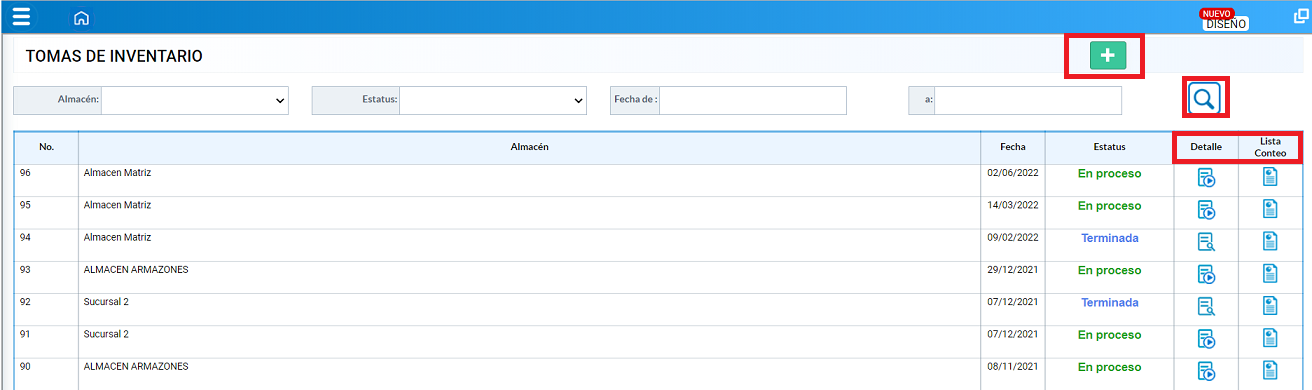This screenshot has height=390, width=1312.
Task: Select Sucursal 2 in row 91
Action: 106,334
